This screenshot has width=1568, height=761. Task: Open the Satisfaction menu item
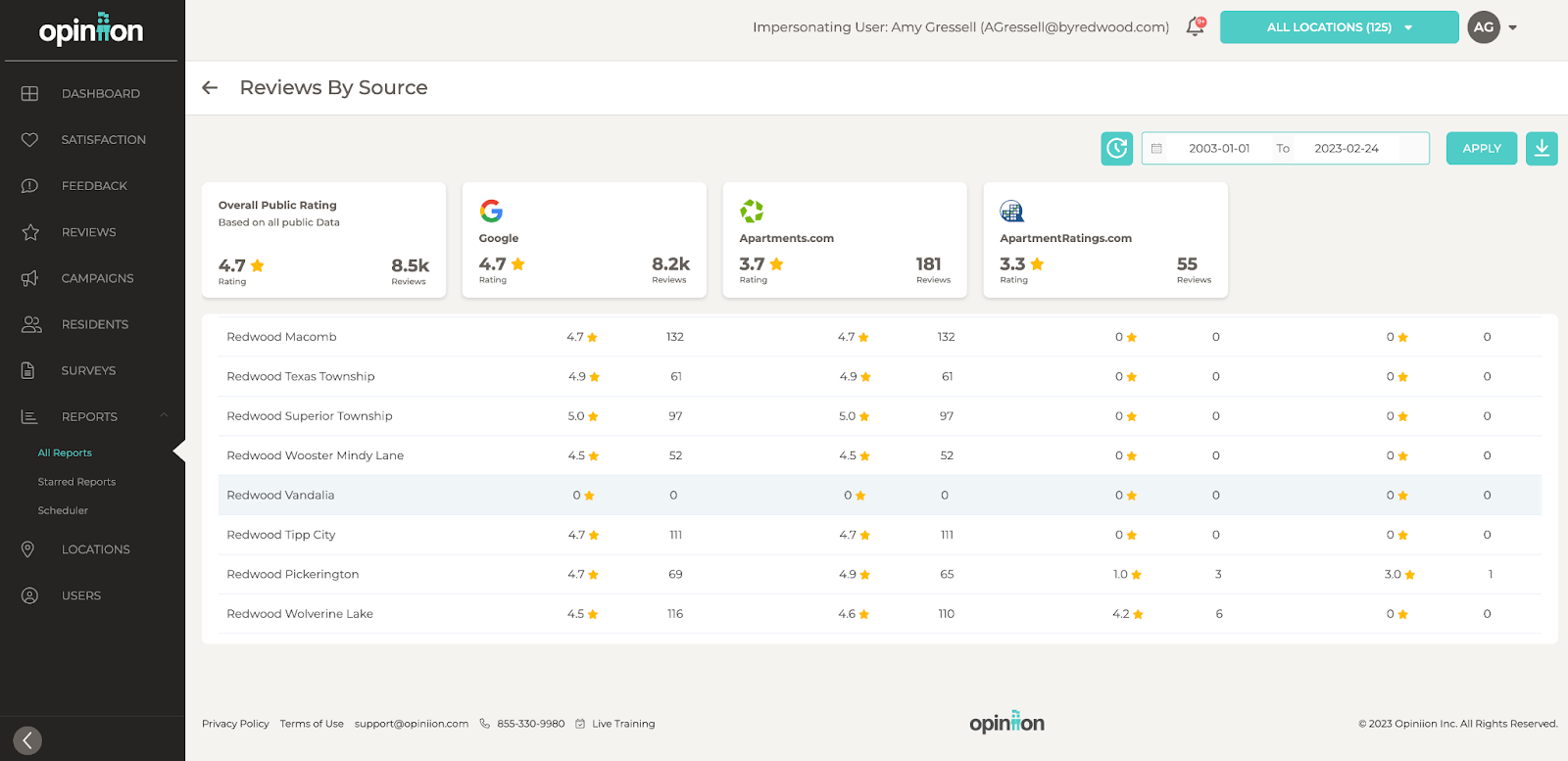point(104,140)
